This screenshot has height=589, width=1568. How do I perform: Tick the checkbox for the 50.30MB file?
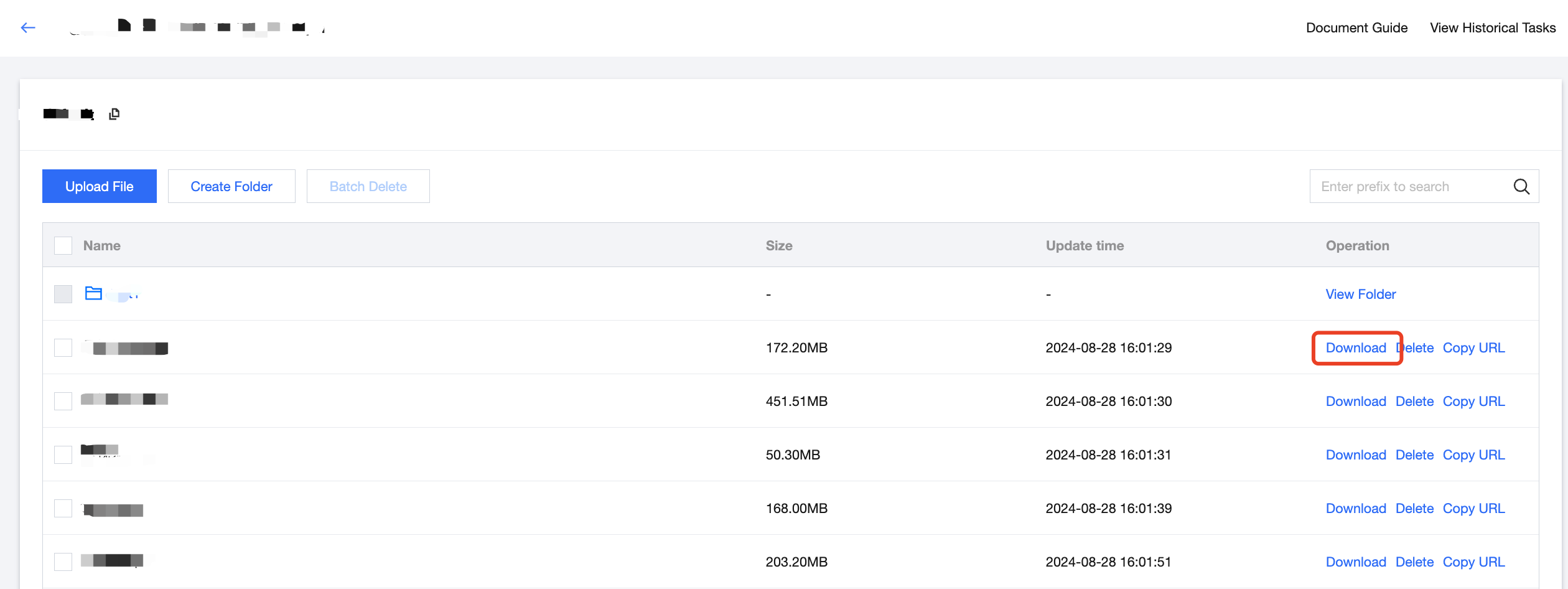(63, 455)
